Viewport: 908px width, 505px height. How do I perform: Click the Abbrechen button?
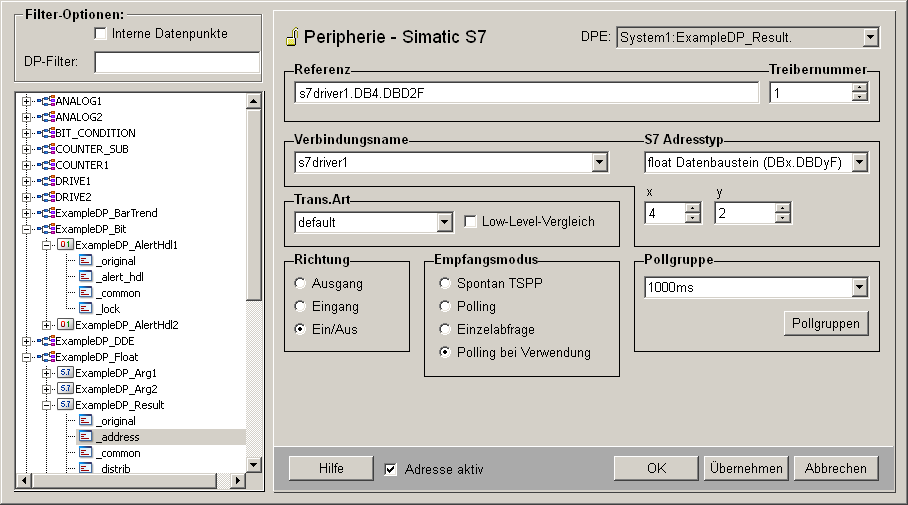836,468
